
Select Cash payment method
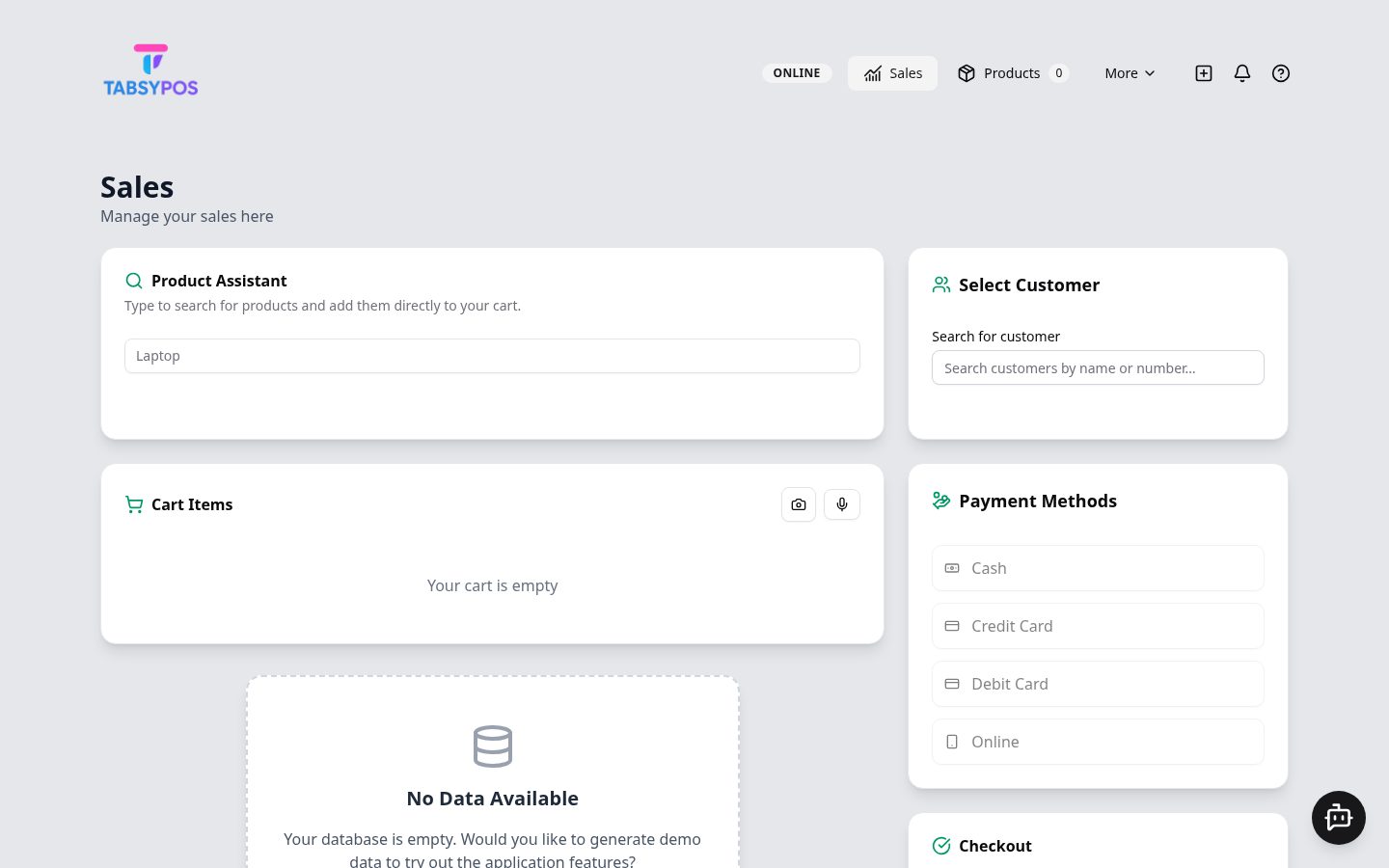[1098, 568]
